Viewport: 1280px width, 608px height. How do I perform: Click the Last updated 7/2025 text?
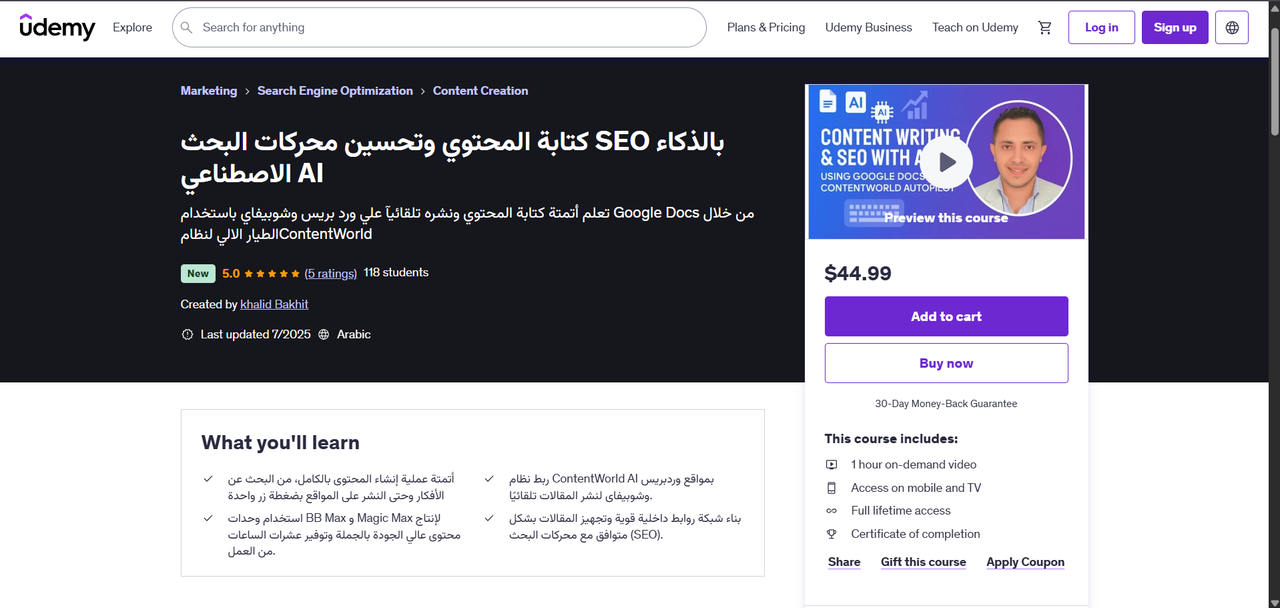(256, 335)
